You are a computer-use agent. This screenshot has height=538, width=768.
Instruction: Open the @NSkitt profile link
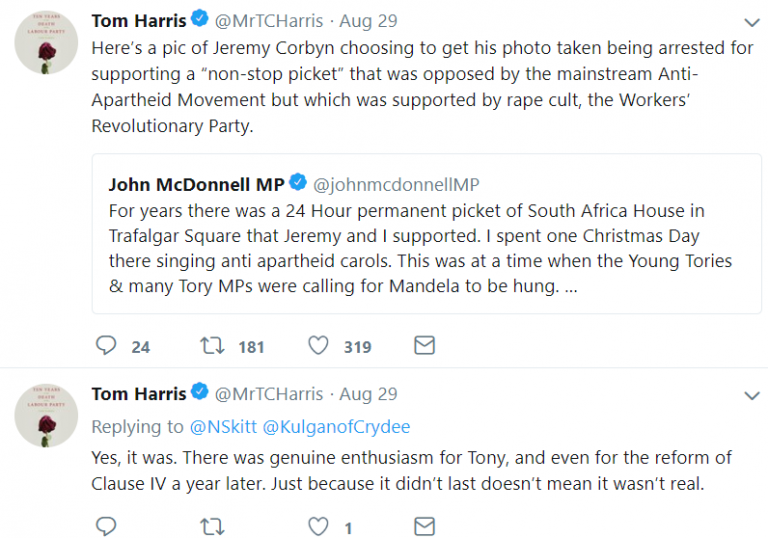[x=223, y=426]
